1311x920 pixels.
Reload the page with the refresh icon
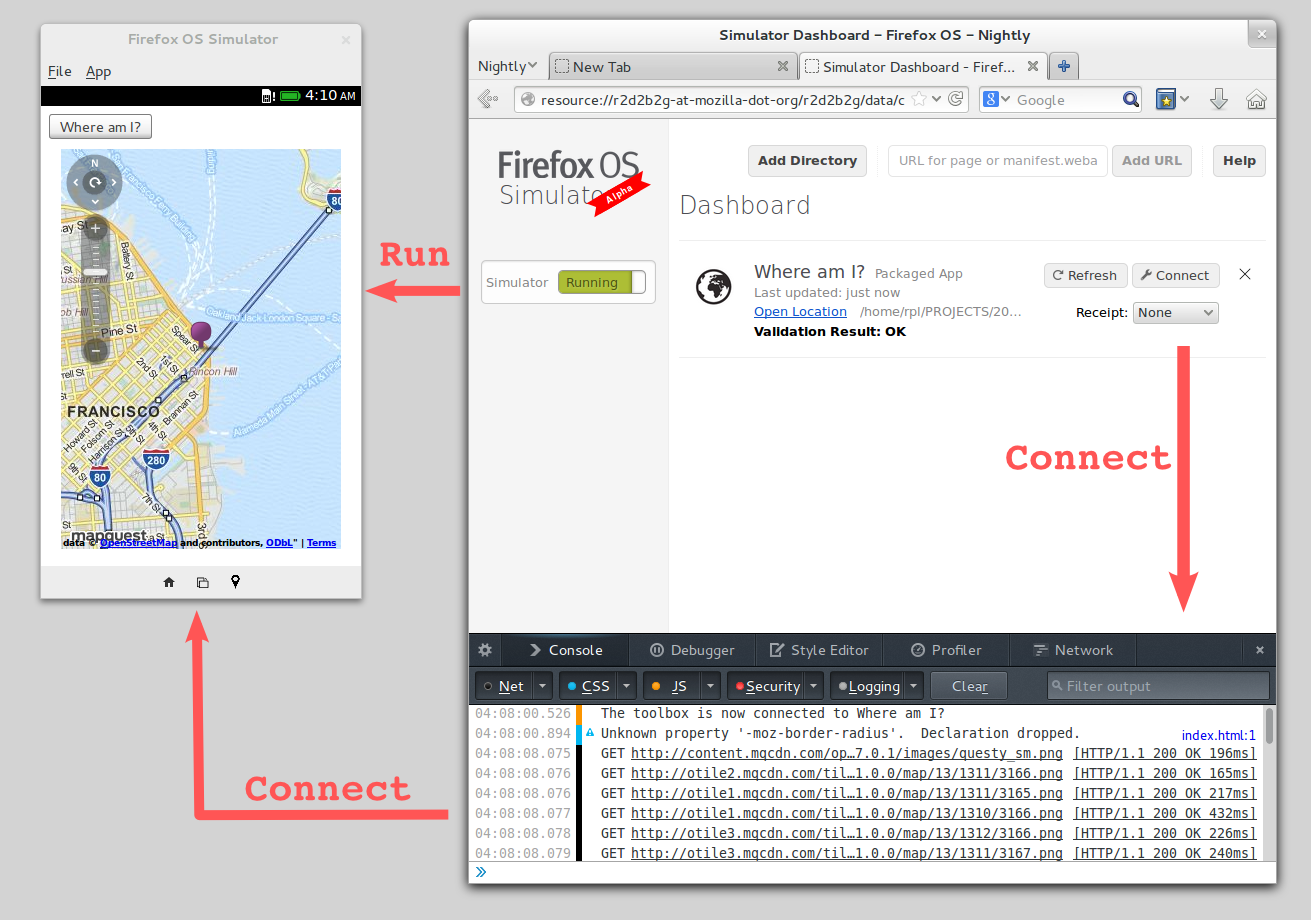point(955,99)
